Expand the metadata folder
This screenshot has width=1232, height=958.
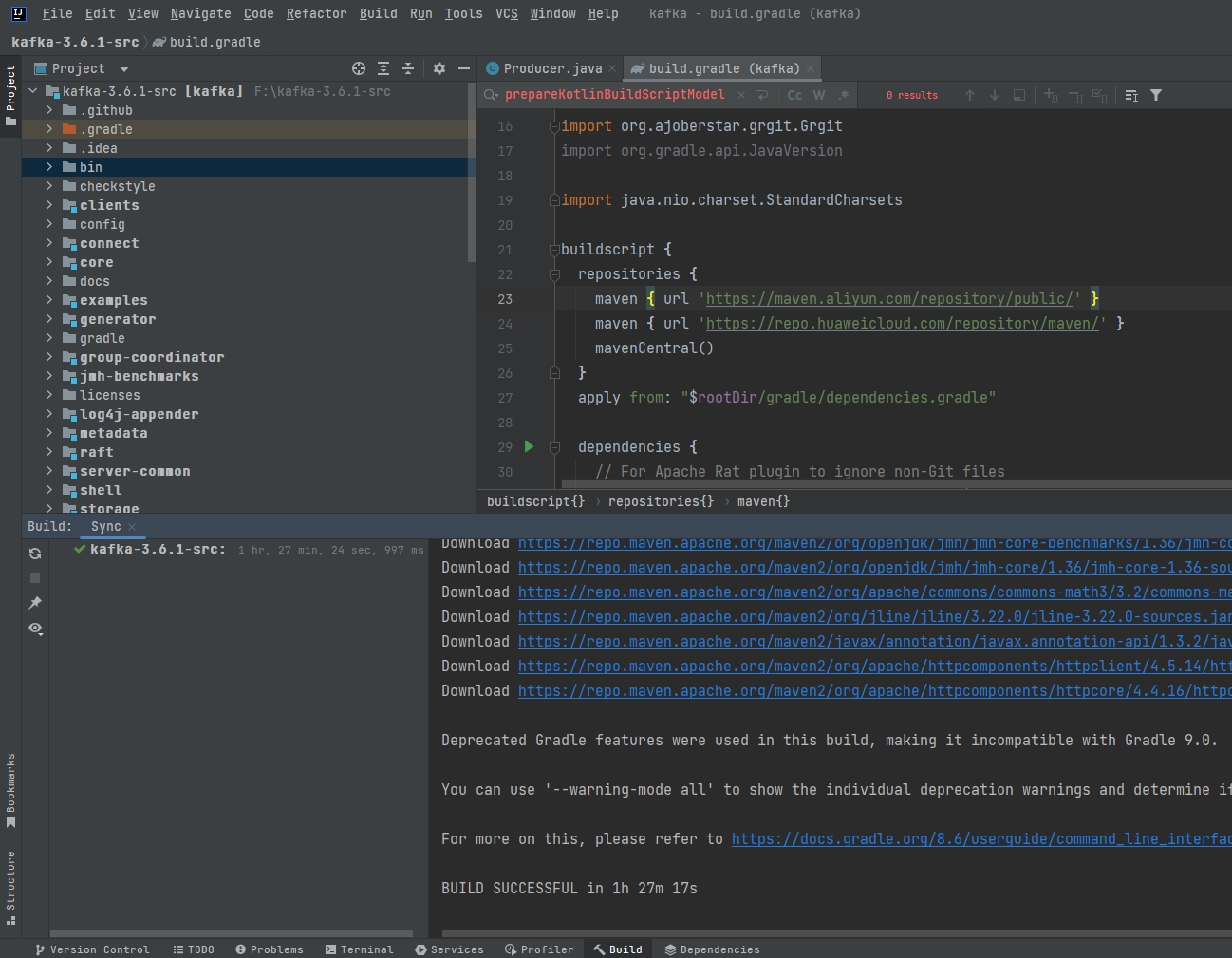(49, 433)
